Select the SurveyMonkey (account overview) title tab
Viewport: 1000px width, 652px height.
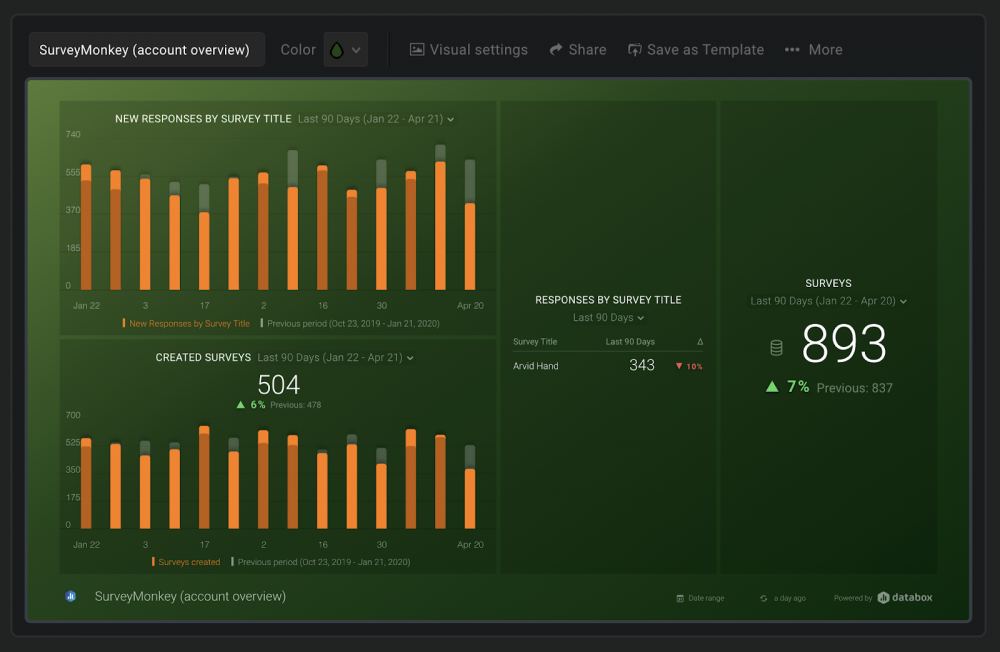coord(146,48)
